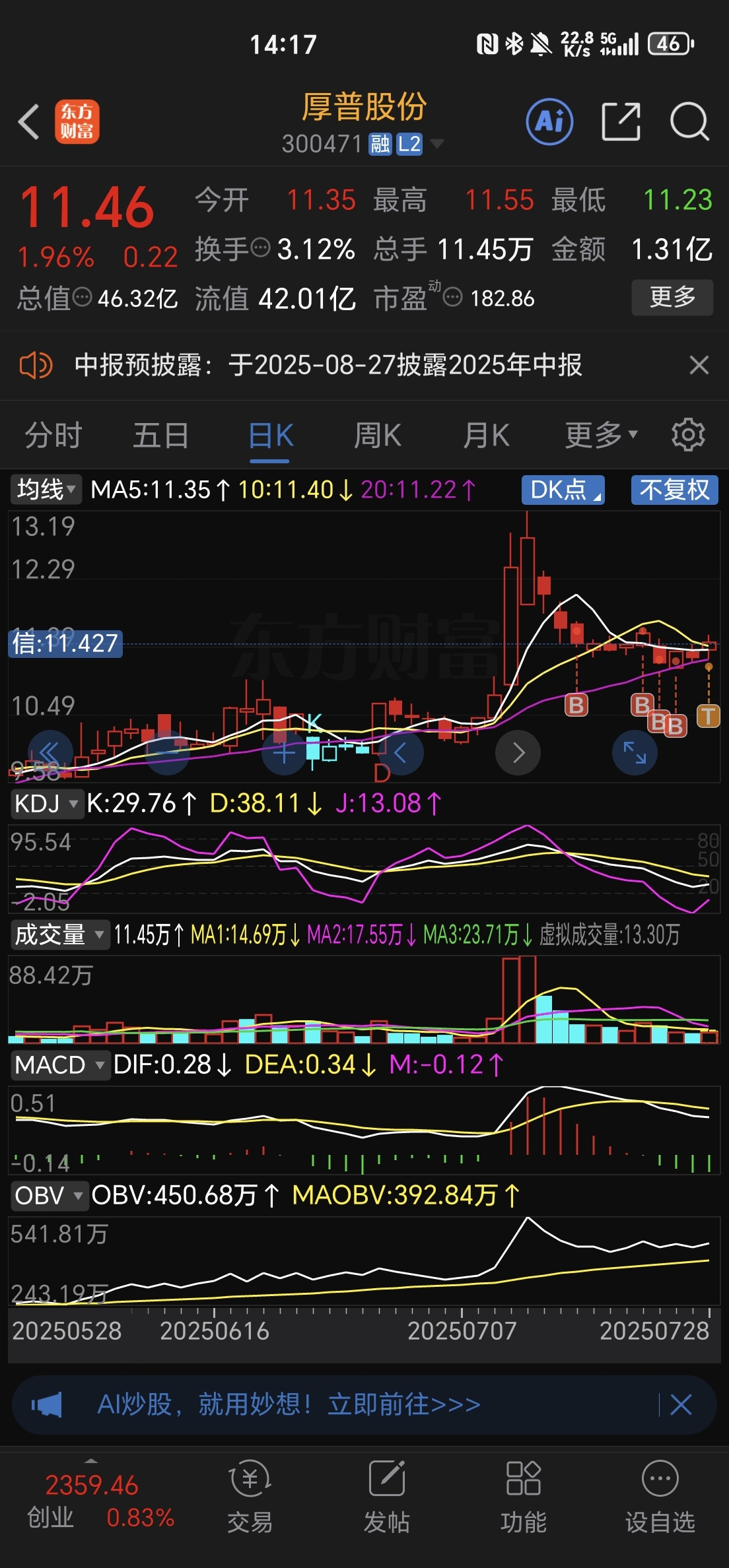Screen dimensions: 729x1568
Task: Expand chart to fullscreen
Action: [635, 753]
